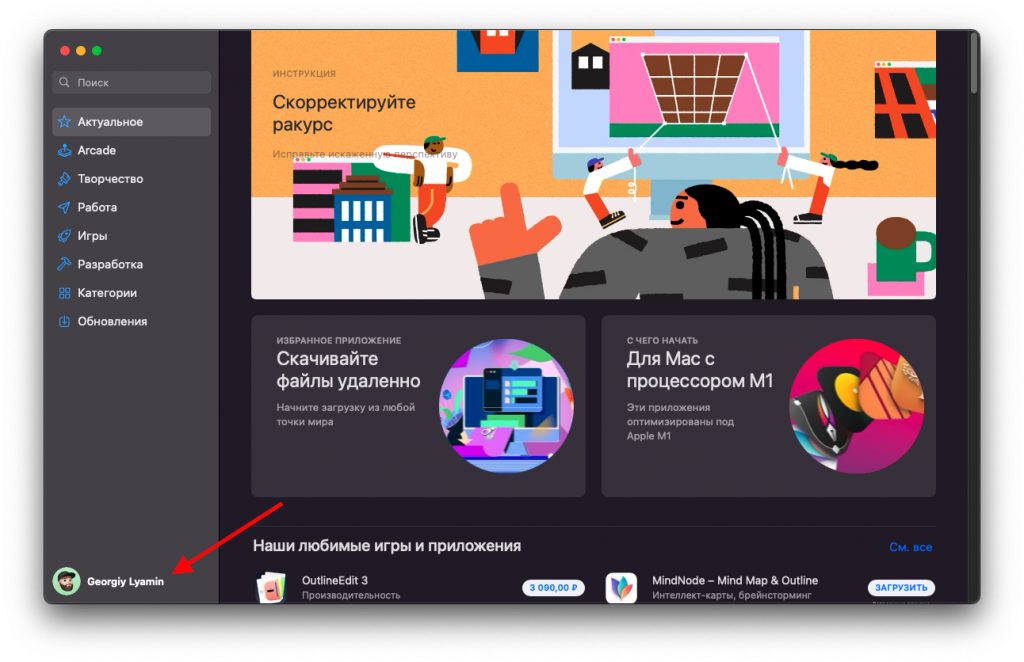Click the Игры rocket icon
The height and width of the screenshot is (662, 1024).
[x=64, y=236]
